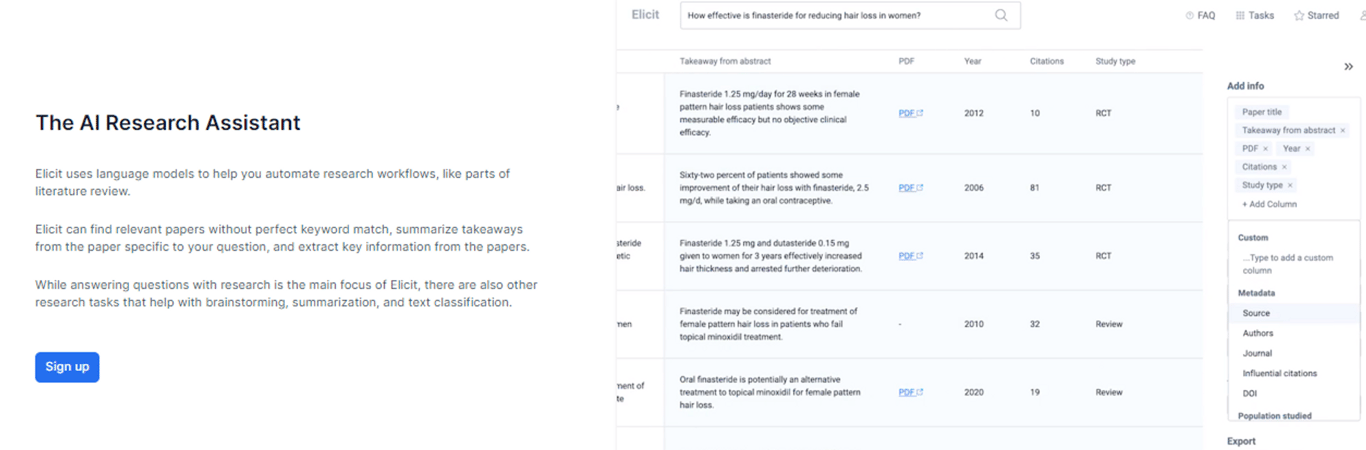Choose DOI in the Metadata list
1366x450 pixels.
(x=1249, y=393)
